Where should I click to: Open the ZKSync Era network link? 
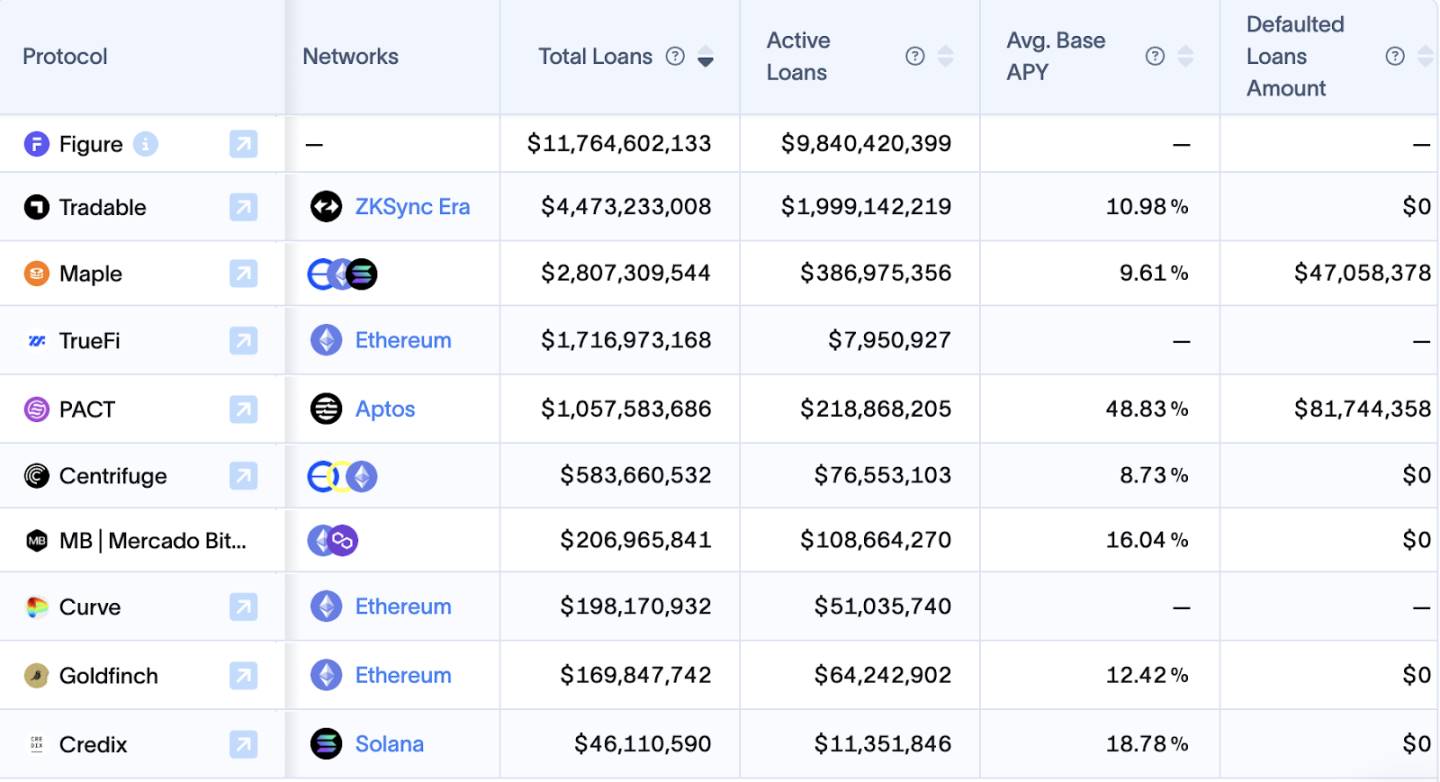pos(412,207)
